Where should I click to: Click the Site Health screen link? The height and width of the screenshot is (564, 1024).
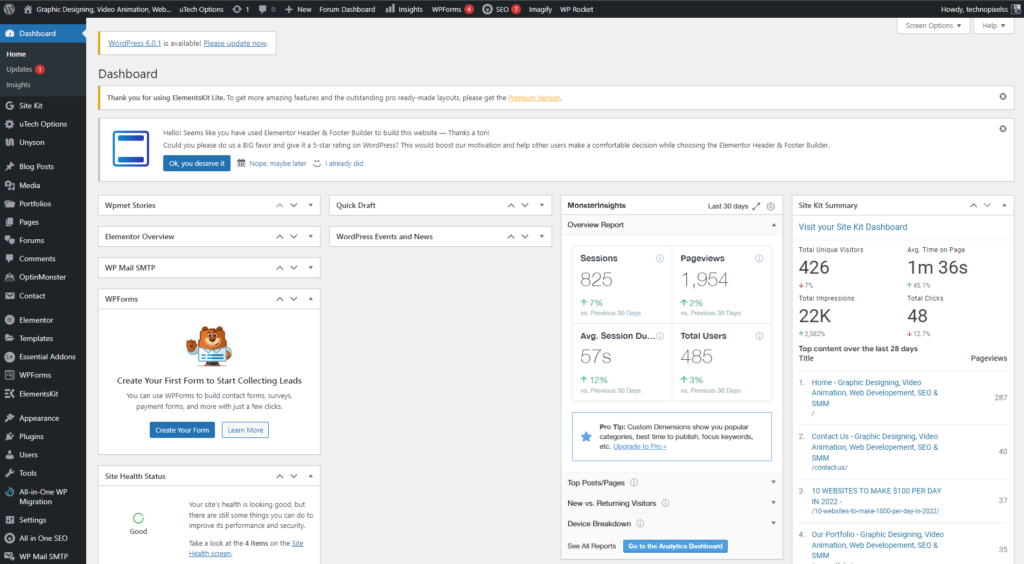(246, 548)
